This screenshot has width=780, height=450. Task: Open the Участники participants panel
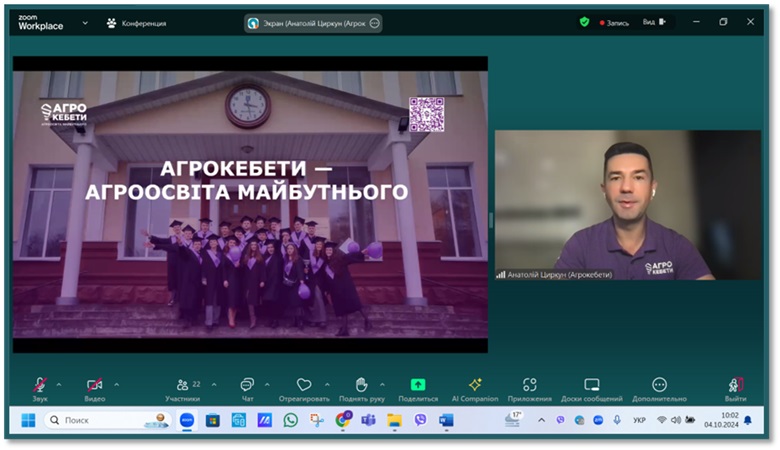183,389
